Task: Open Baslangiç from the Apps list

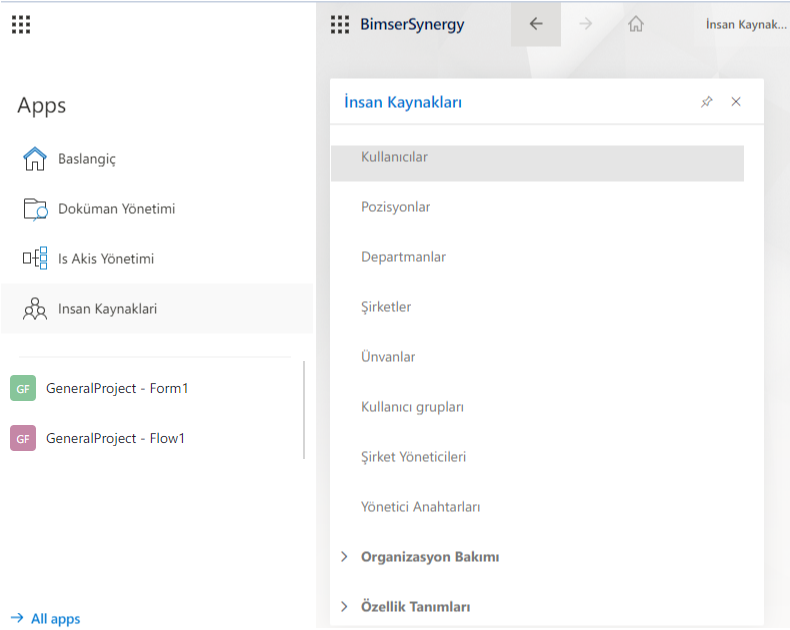Action: [x=87, y=159]
